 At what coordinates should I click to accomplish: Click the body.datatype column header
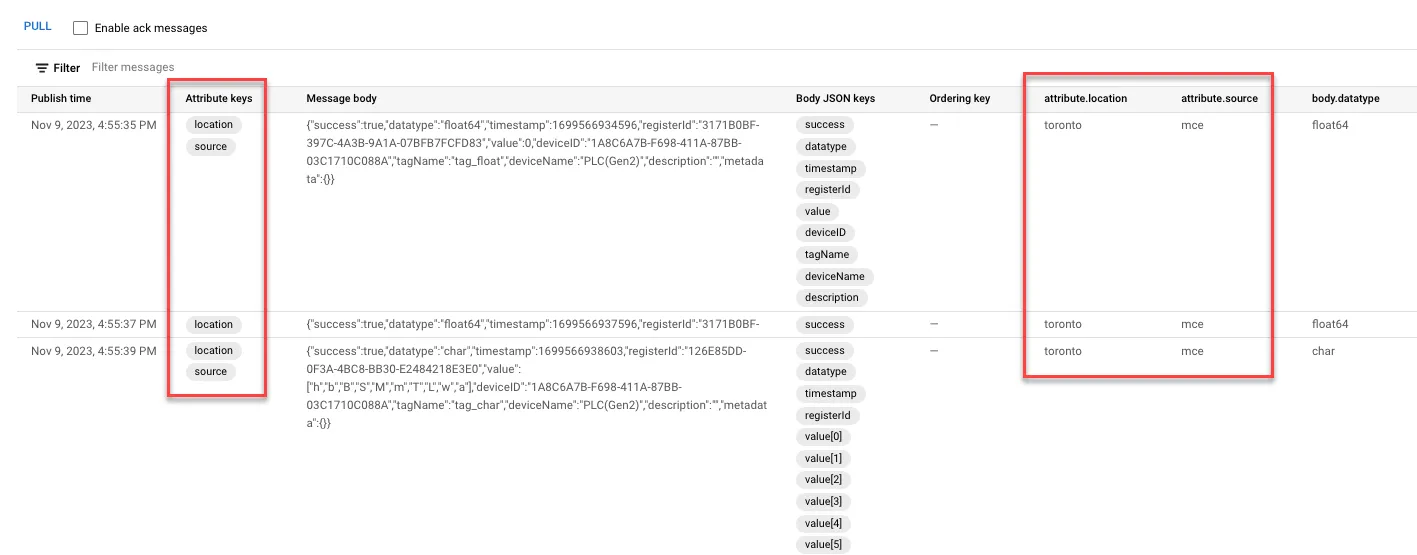point(1345,98)
